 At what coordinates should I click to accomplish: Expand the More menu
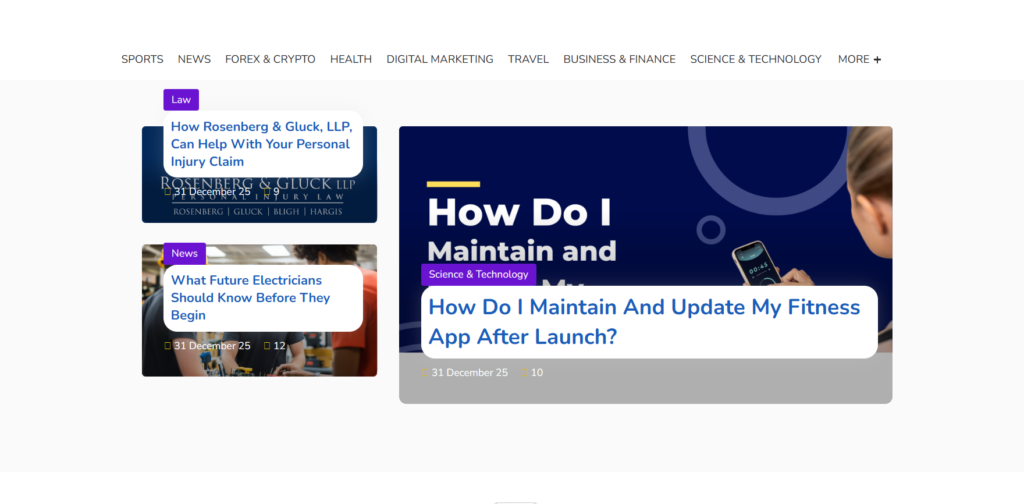859,59
